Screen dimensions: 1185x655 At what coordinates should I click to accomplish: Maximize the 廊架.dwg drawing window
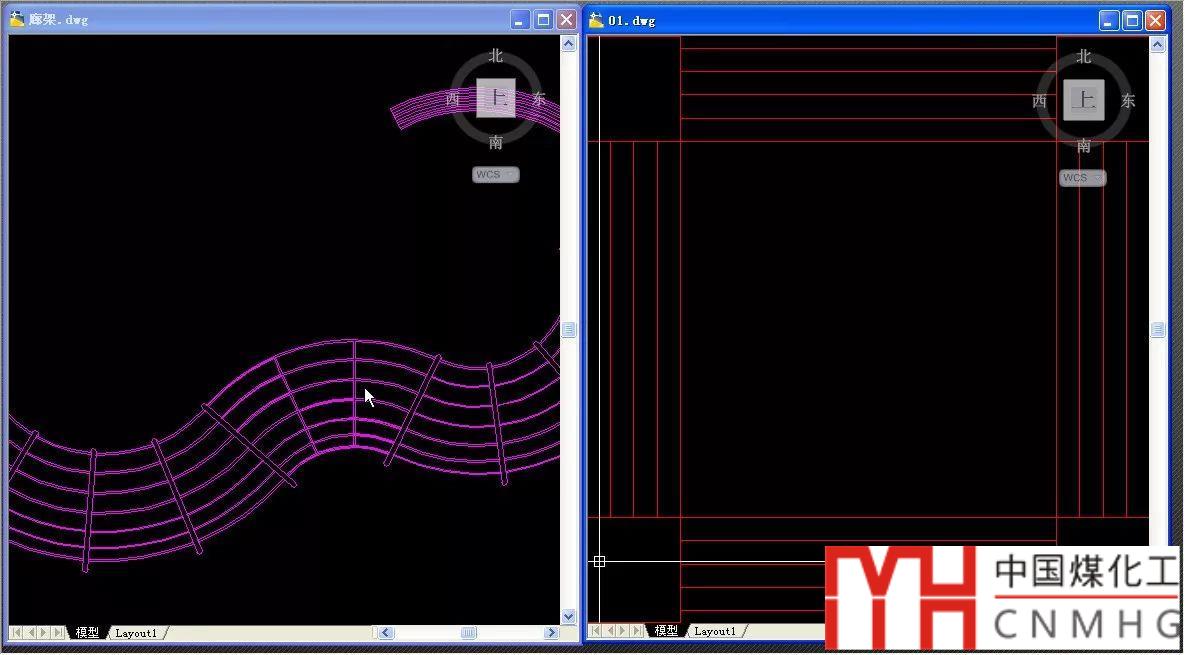(543, 20)
